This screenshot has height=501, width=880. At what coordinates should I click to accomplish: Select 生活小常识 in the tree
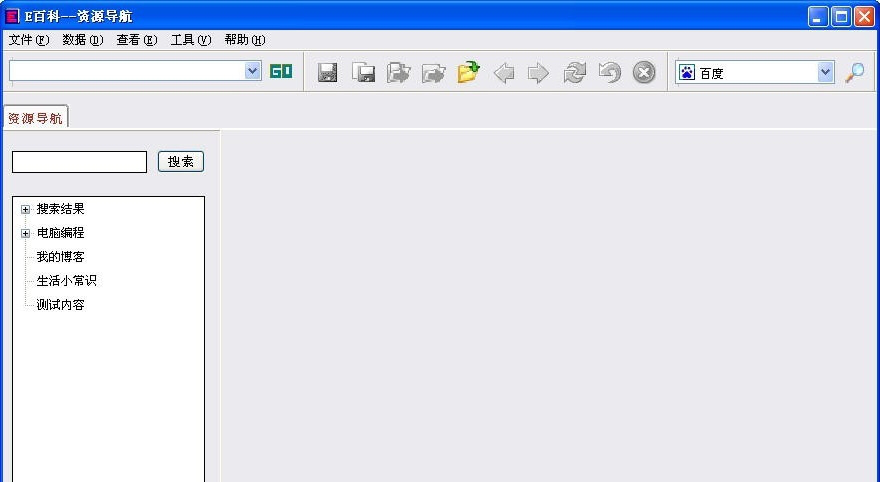click(x=66, y=281)
